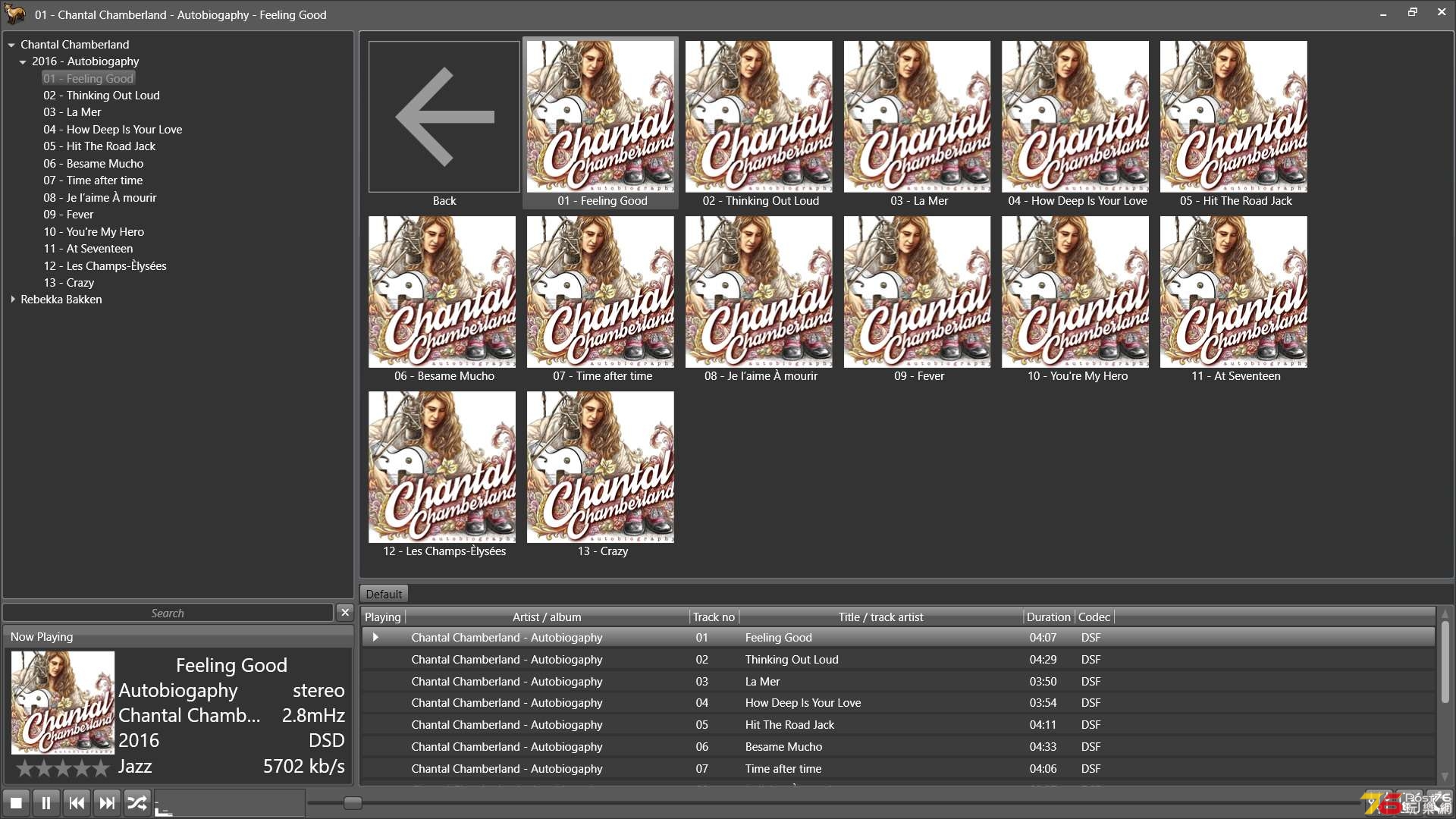Toggle shuffle playback mode

[x=137, y=802]
